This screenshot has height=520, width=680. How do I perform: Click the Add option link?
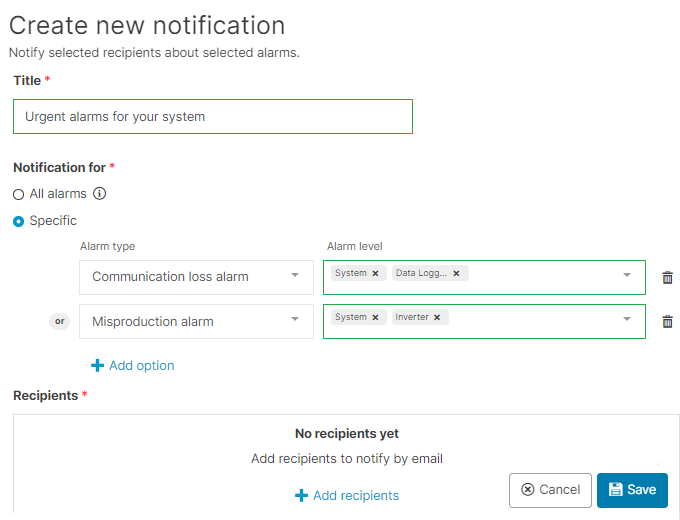[141, 366]
